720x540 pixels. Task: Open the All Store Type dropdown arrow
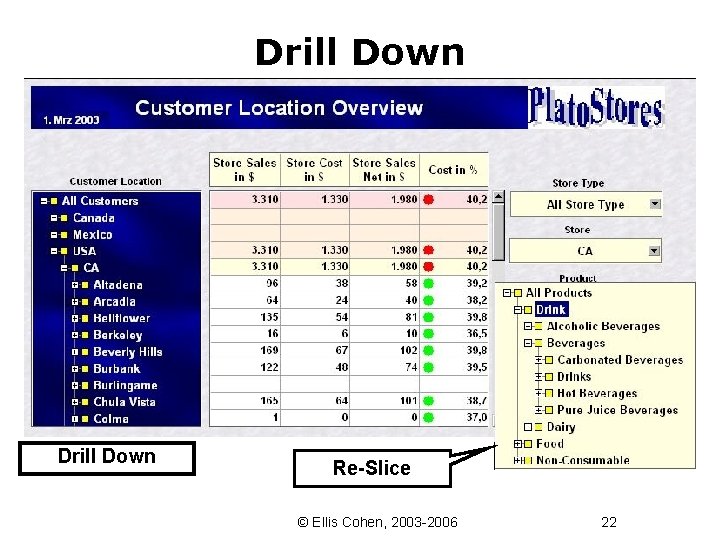click(655, 204)
